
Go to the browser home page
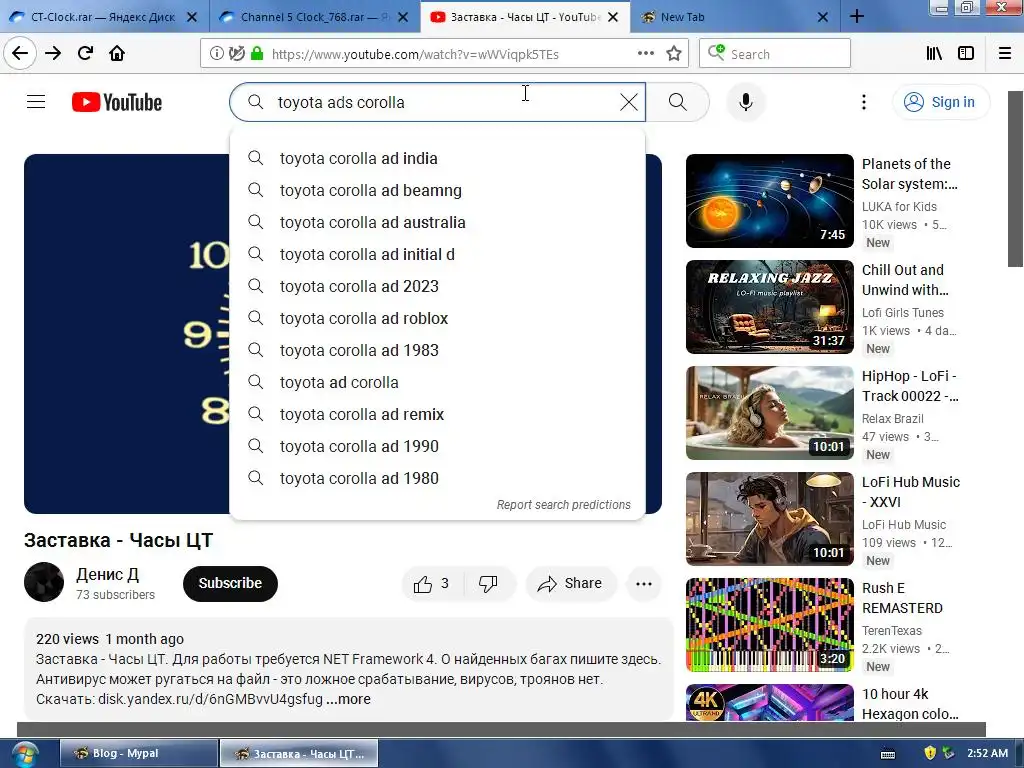pyautogui.click(x=117, y=54)
